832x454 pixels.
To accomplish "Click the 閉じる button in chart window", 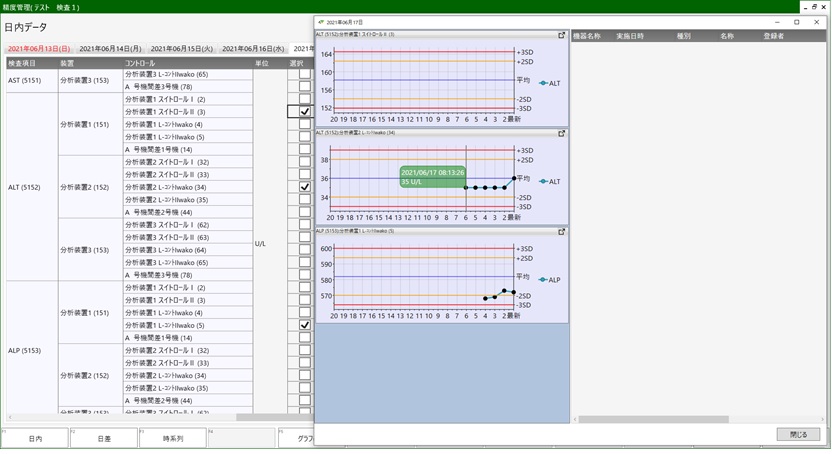I will click(798, 434).
